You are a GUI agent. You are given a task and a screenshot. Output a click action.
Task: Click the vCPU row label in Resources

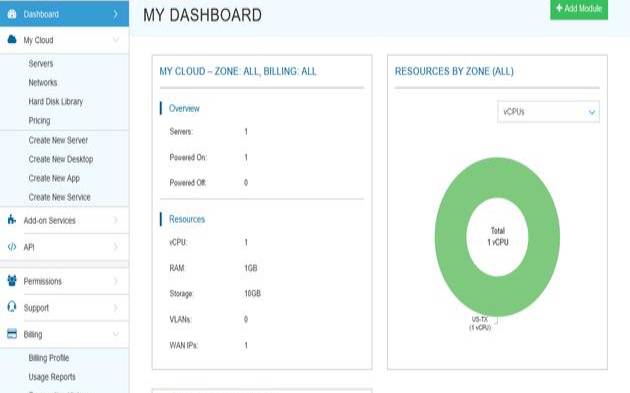178,242
